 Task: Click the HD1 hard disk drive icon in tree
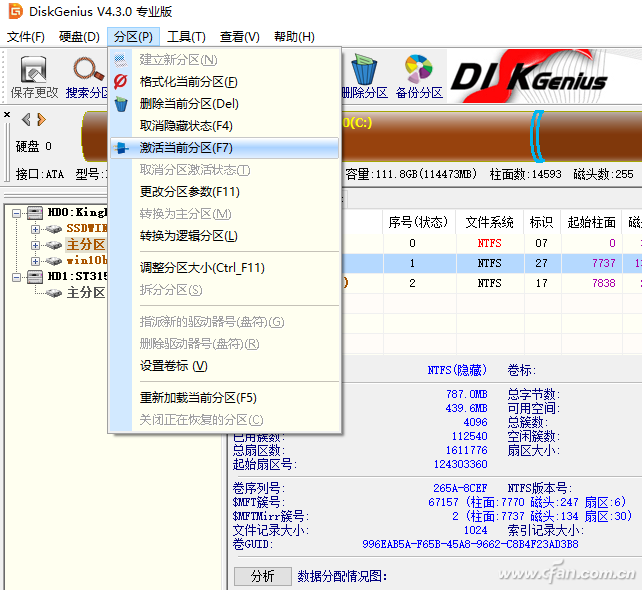(x=35, y=277)
